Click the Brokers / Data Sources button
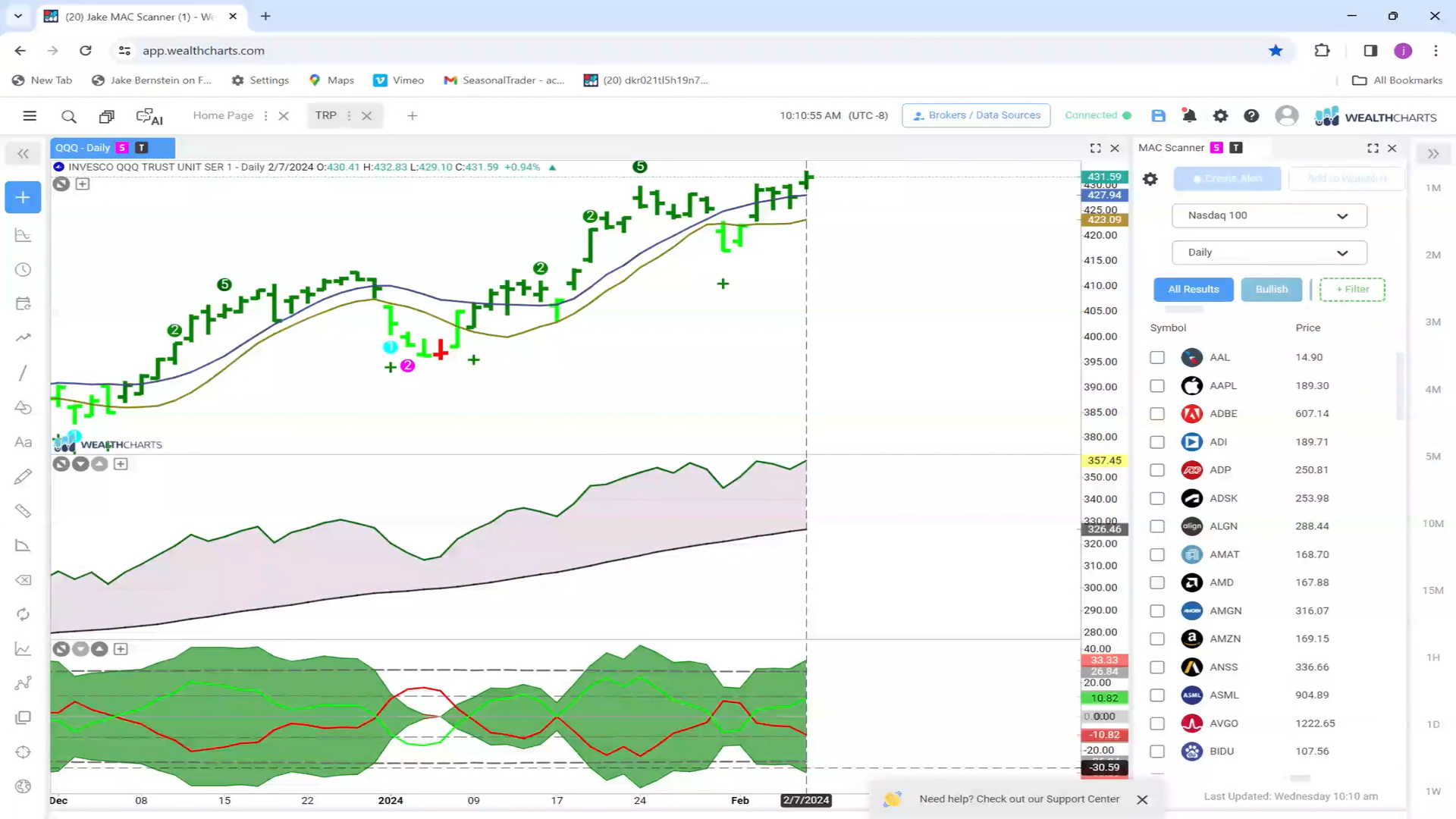The height and width of the screenshot is (819, 1456). 976,115
